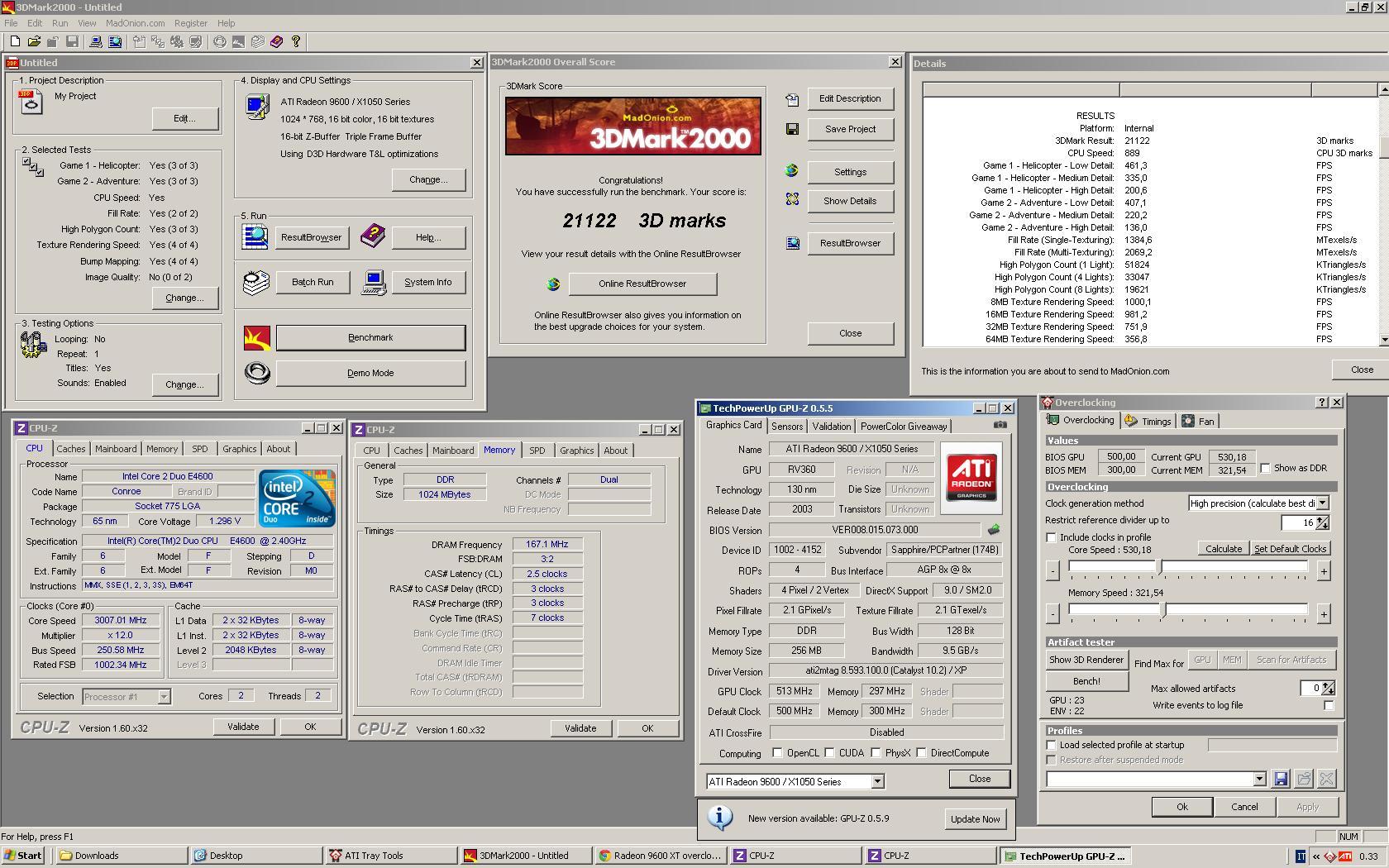Click the delete profile X icon in Overclocking
Image resolution: width=1389 pixels, height=868 pixels.
1327,779
